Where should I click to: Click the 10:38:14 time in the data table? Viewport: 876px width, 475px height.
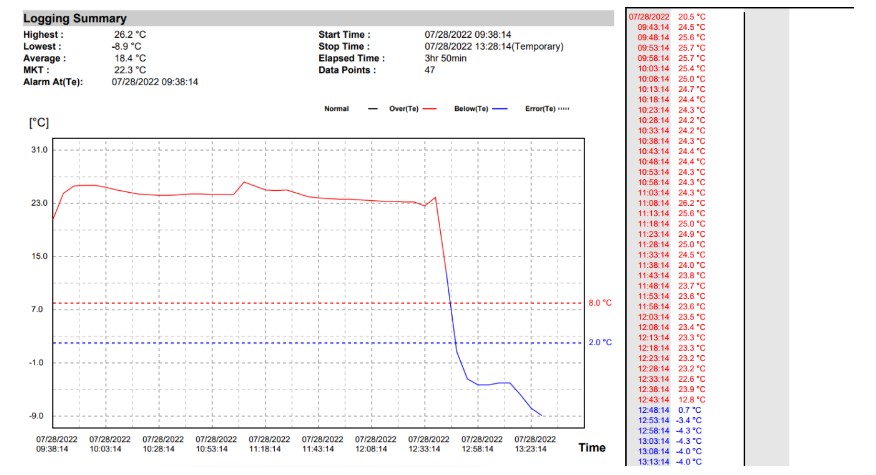[x=653, y=141]
